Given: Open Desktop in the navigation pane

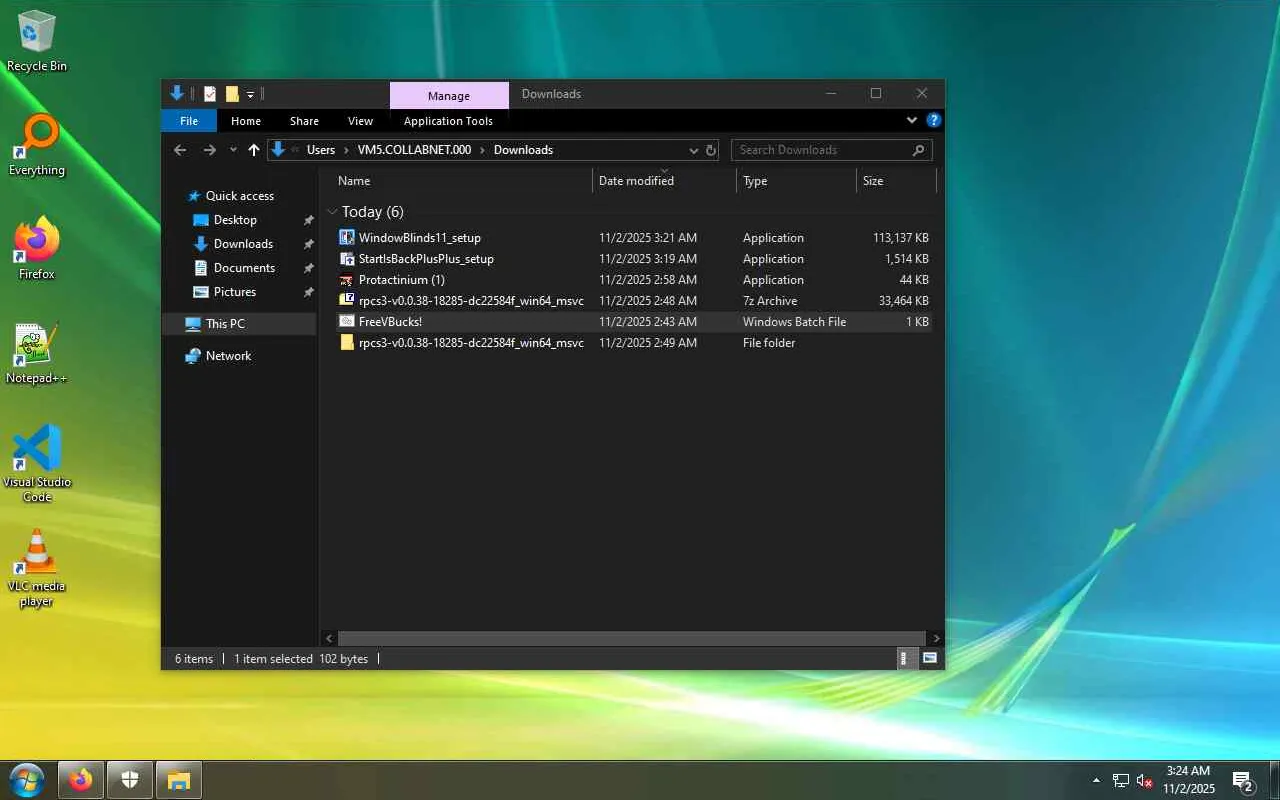Looking at the screenshot, I should (235, 220).
